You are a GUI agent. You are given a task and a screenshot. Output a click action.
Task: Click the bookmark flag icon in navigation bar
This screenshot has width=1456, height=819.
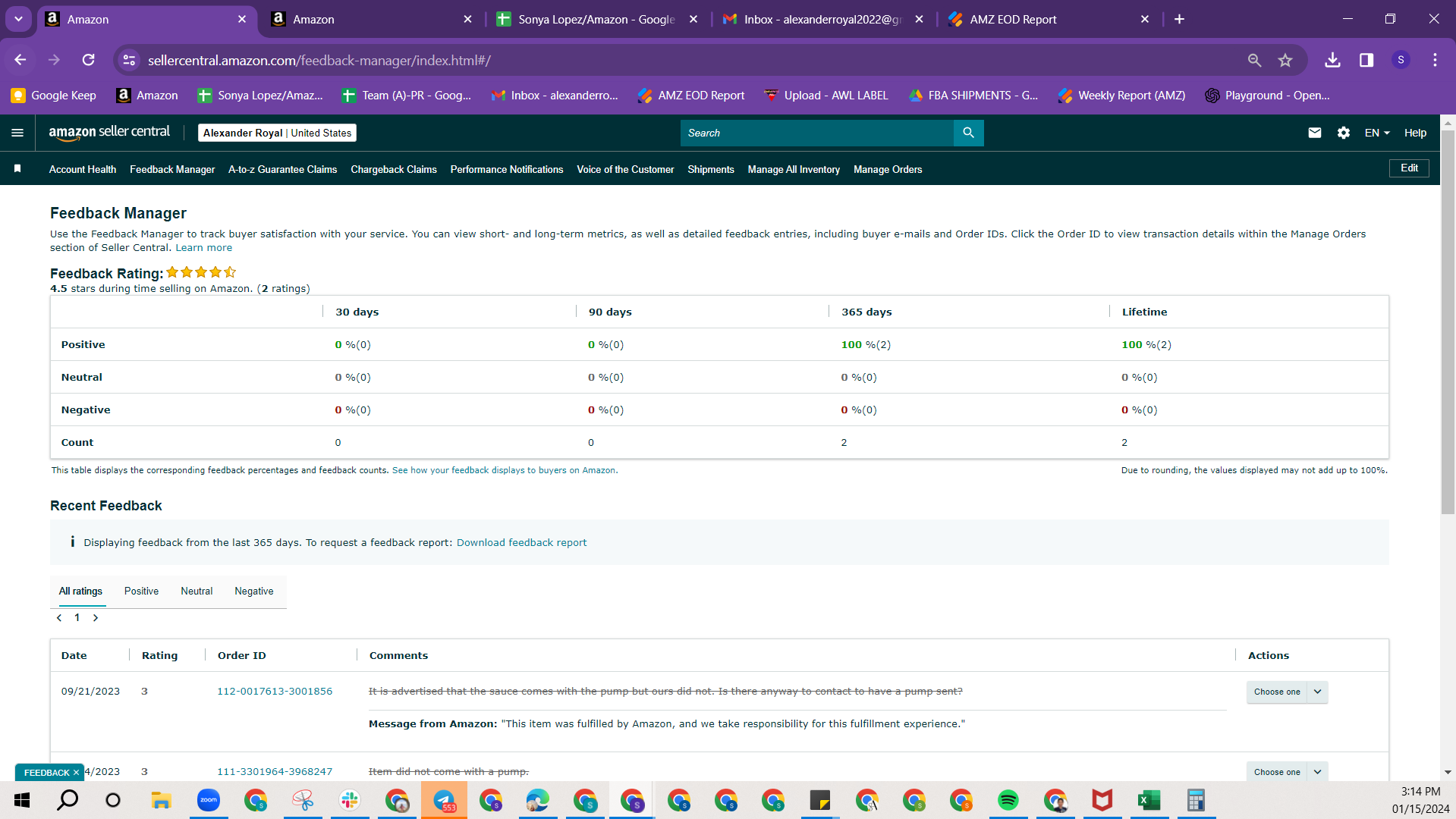(x=17, y=168)
